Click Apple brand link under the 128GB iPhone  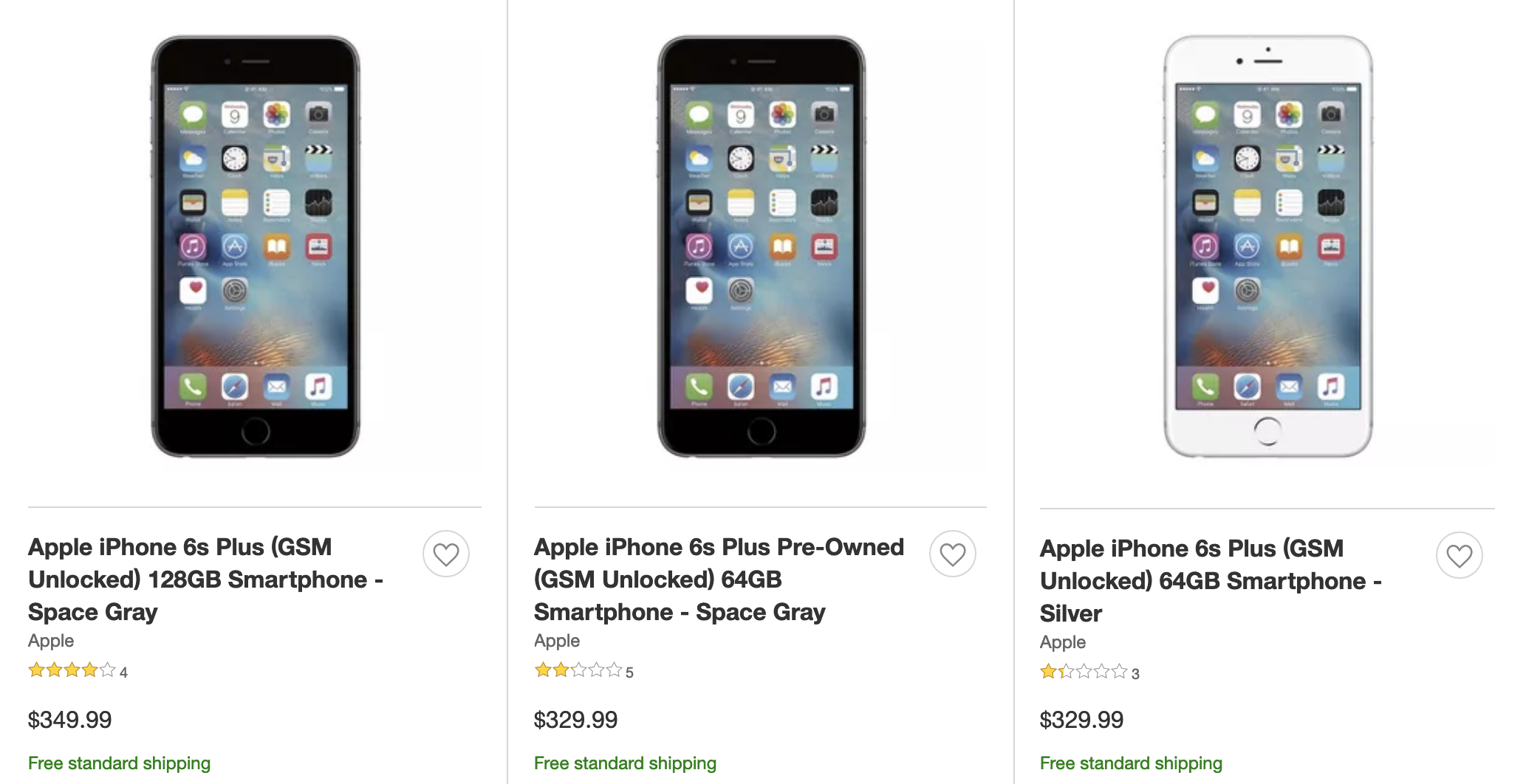51,641
